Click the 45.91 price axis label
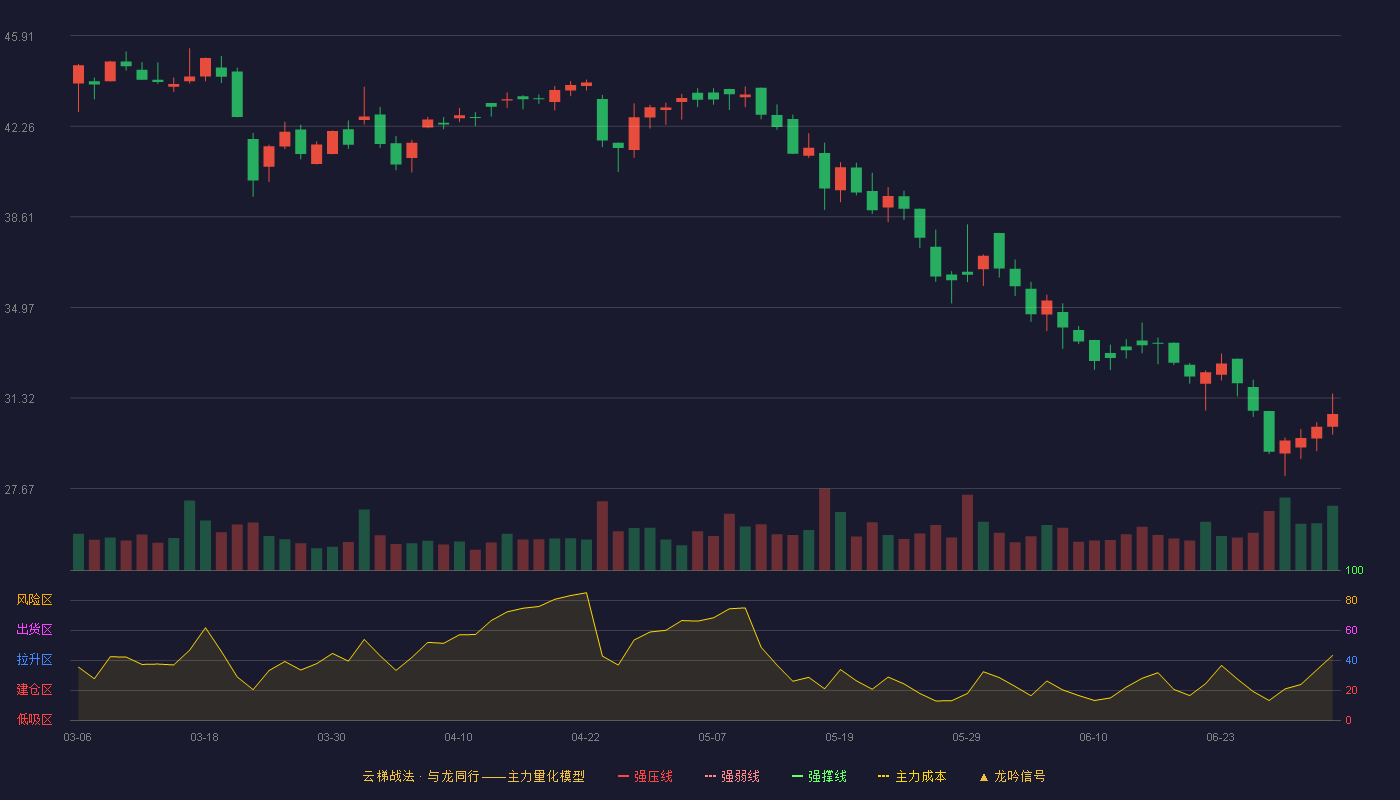This screenshot has width=1400, height=800. pos(19,37)
